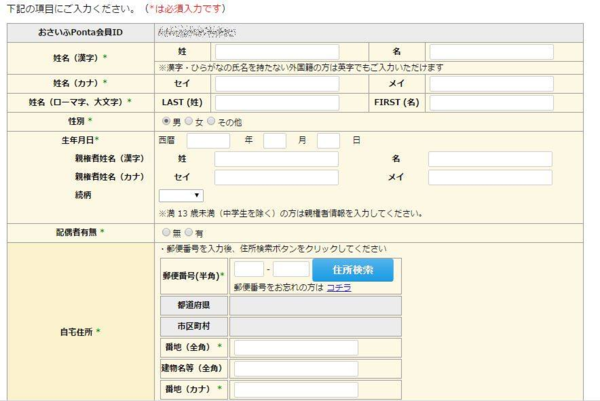
Task: Click the 都道府県 prefecture field
Action: (x=315, y=305)
